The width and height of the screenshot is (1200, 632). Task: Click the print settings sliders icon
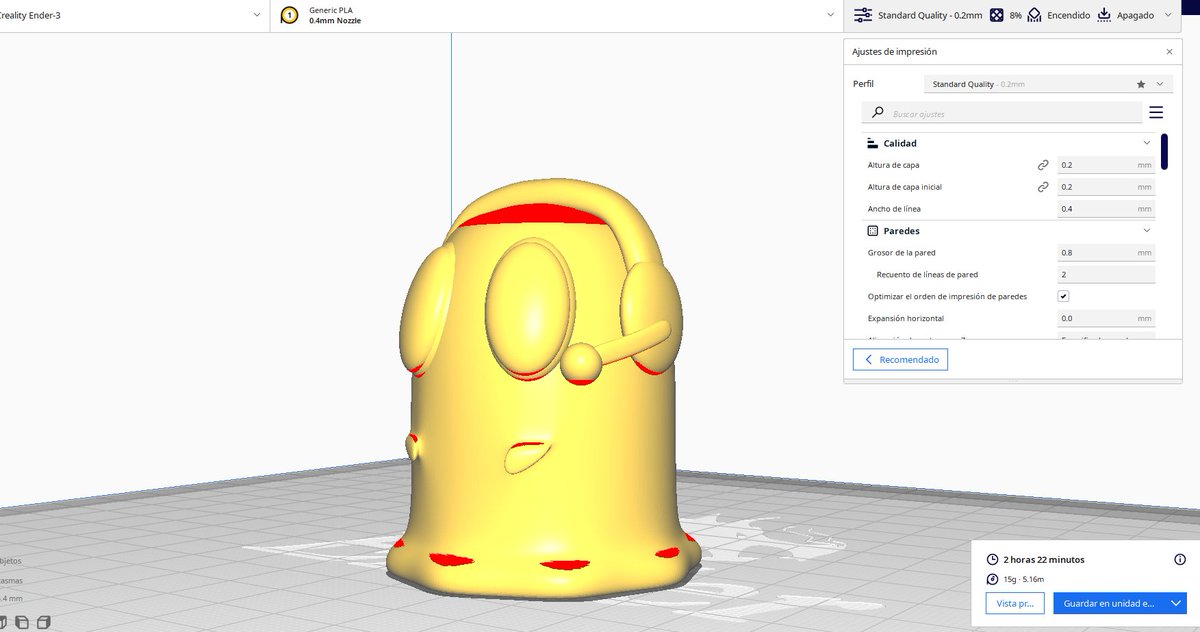pyautogui.click(x=863, y=15)
